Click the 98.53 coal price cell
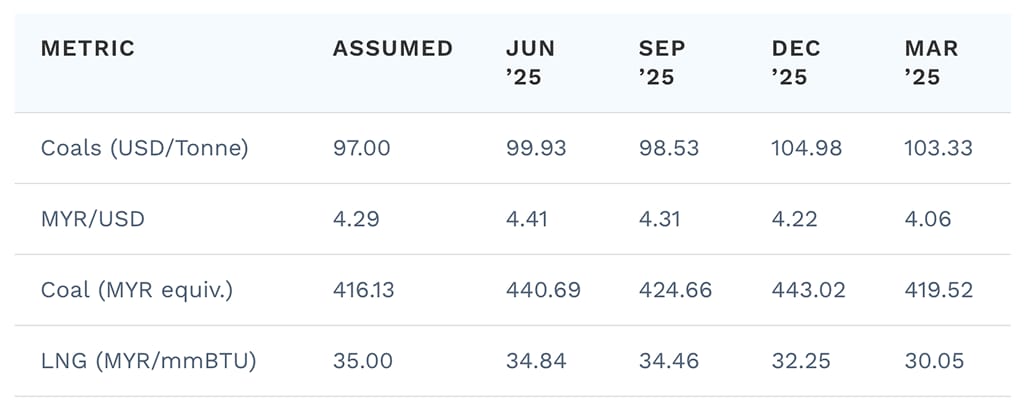The image size is (1026, 413). pyautogui.click(x=669, y=148)
